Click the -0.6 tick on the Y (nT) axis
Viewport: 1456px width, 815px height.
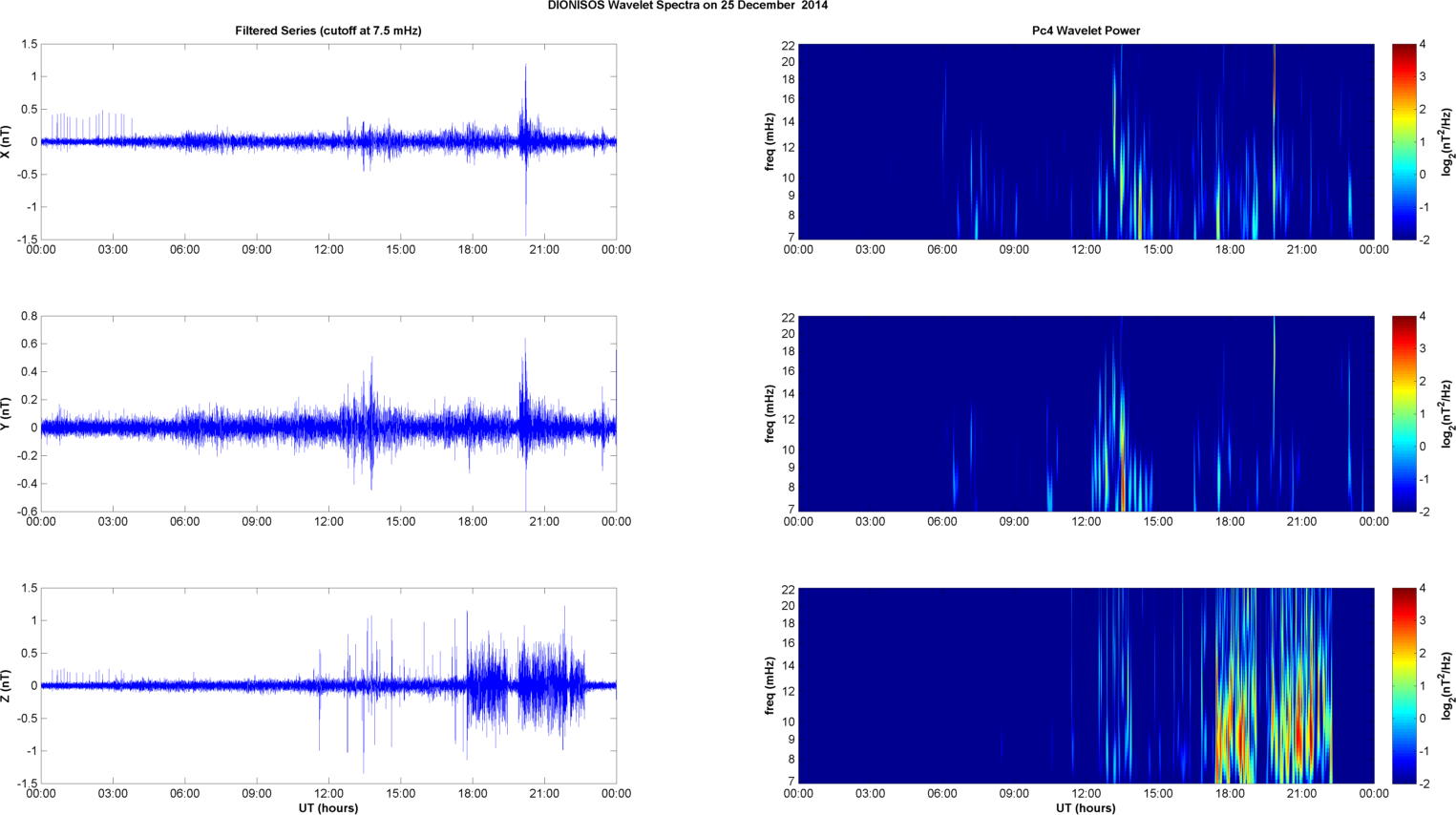(27, 512)
